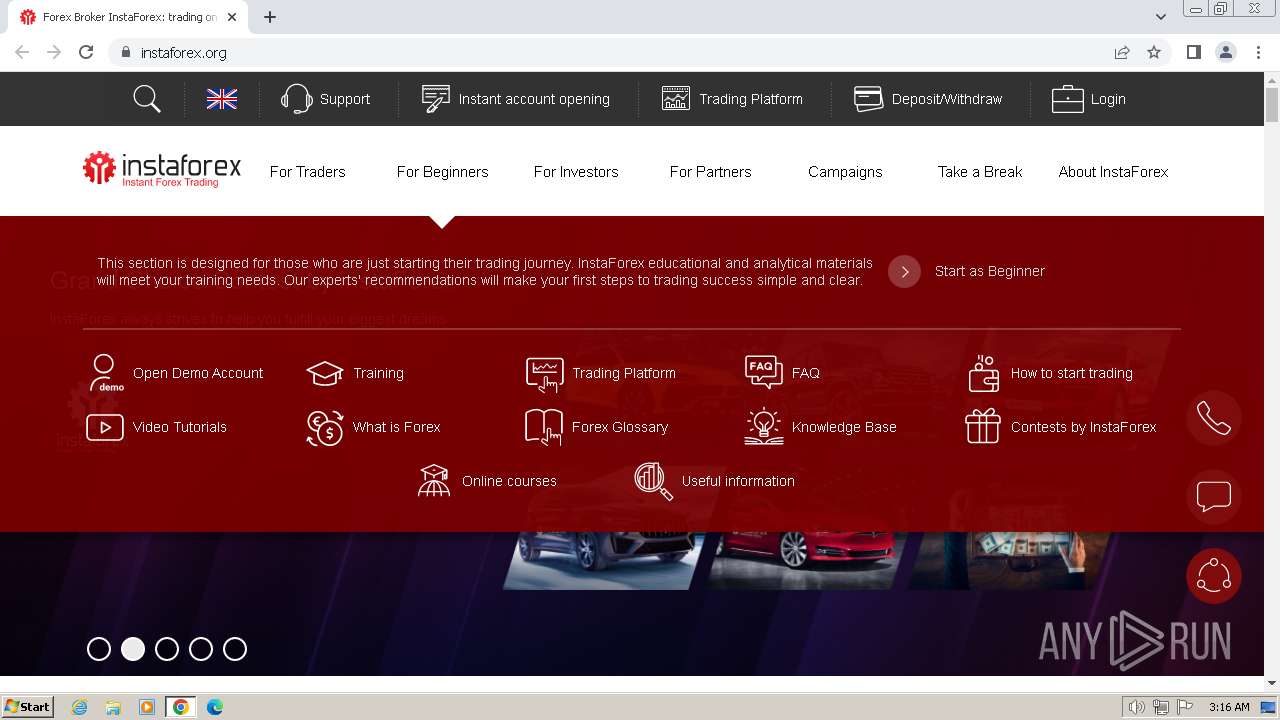The height and width of the screenshot is (720, 1280).
Task: Click the How to start trading wallet icon
Action: 984,373
